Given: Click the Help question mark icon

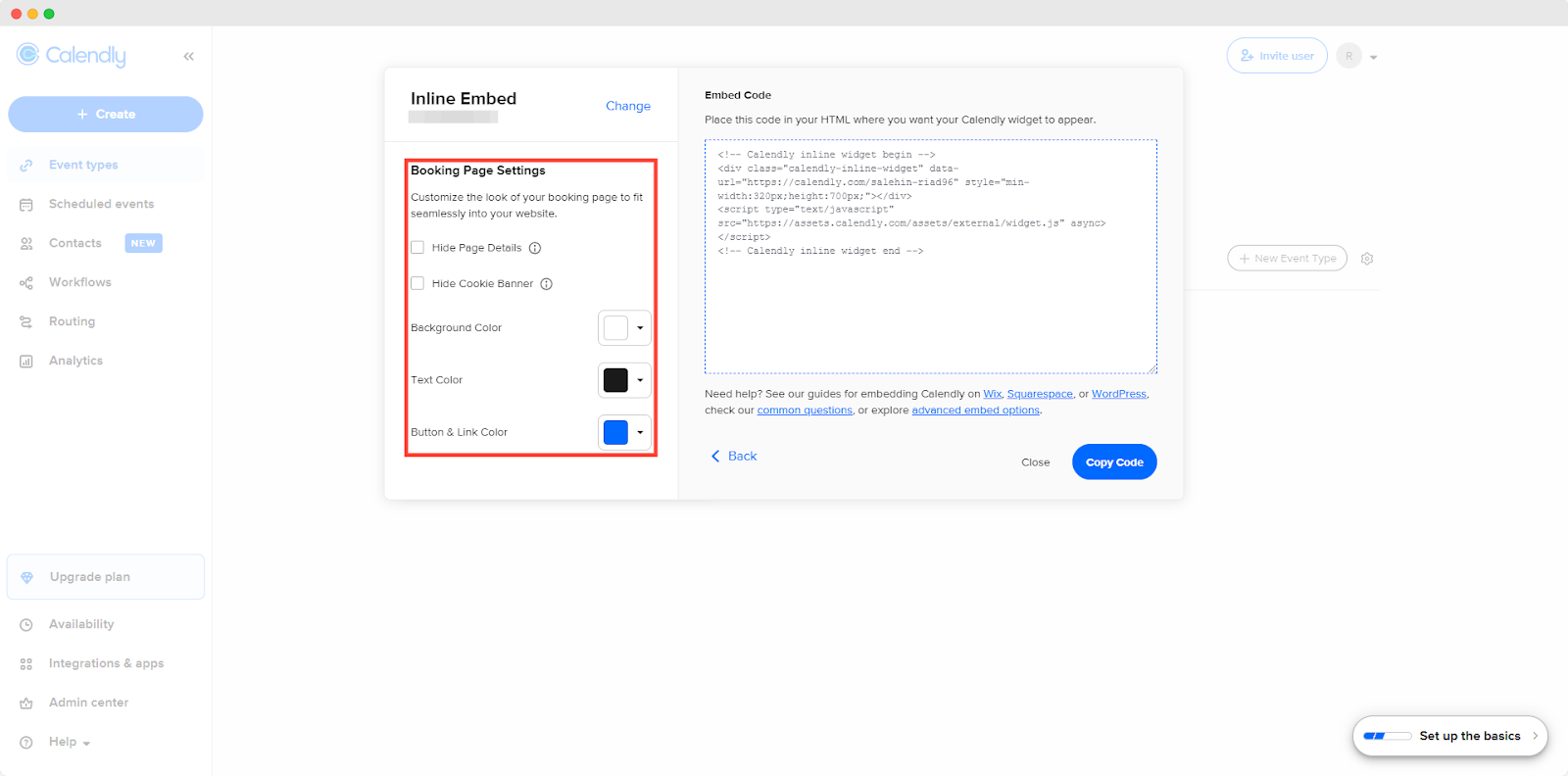Looking at the screenshot, I should click(26, 742).
